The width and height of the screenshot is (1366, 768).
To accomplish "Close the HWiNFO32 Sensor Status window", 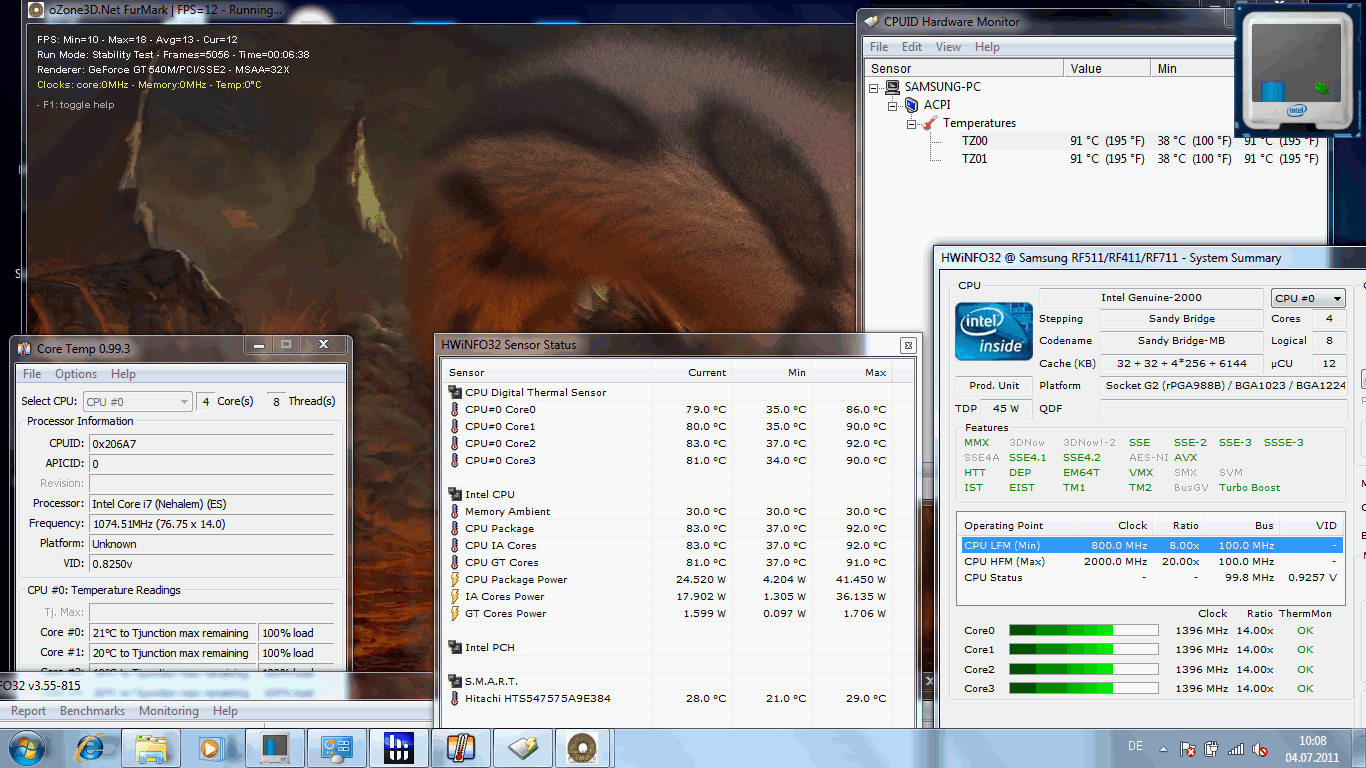I will [908, 345].
